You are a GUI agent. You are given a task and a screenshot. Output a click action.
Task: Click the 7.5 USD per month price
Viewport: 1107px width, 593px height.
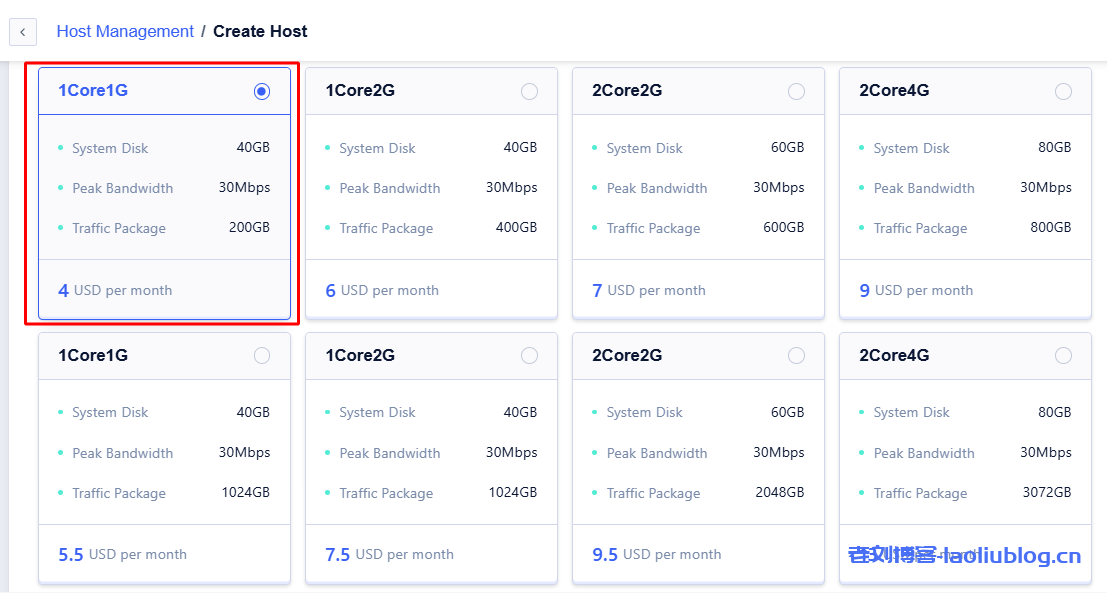[389, 555]
